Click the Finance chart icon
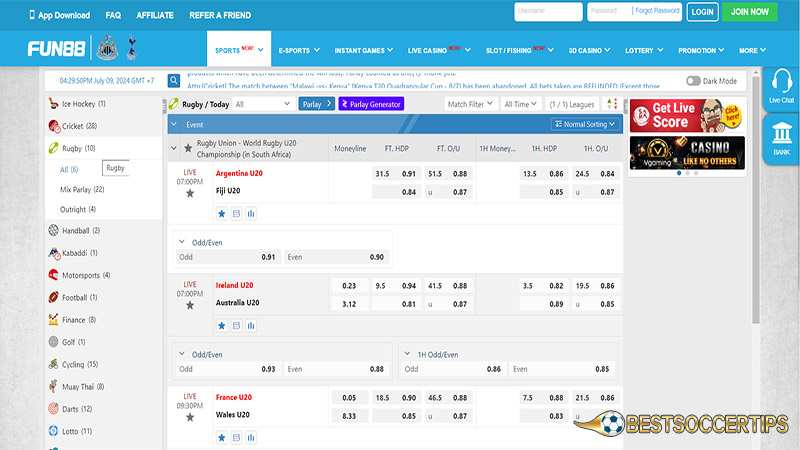 click(x=54, y=319)
